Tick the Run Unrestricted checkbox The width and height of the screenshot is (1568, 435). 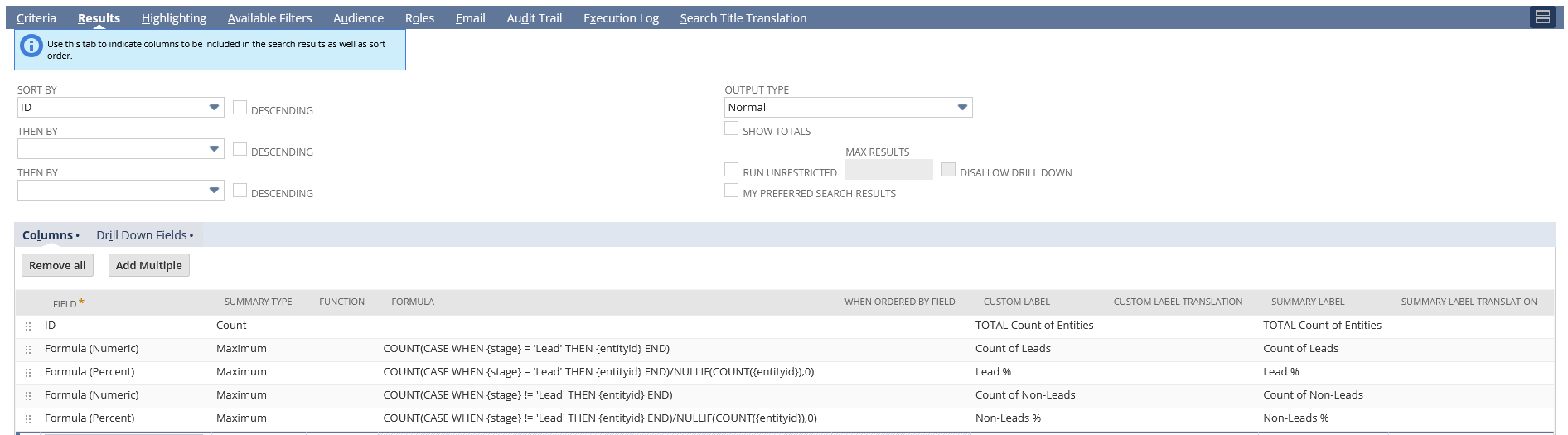[731, 170]
